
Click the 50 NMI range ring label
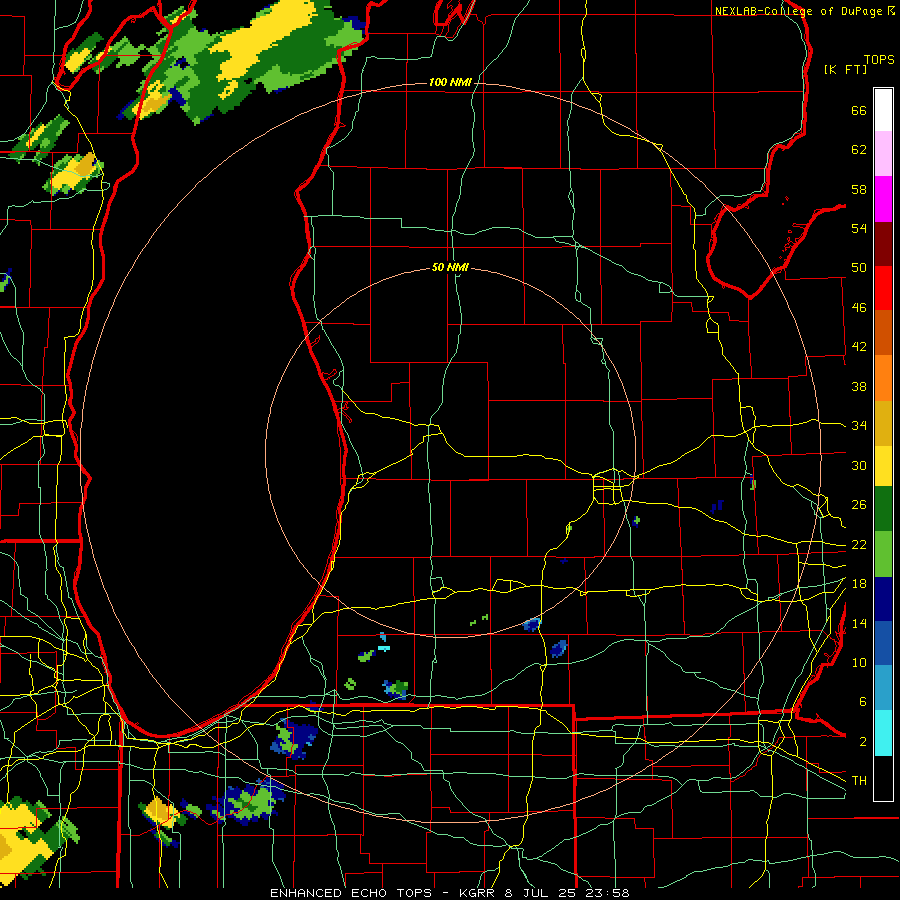(x=450, y=267)
